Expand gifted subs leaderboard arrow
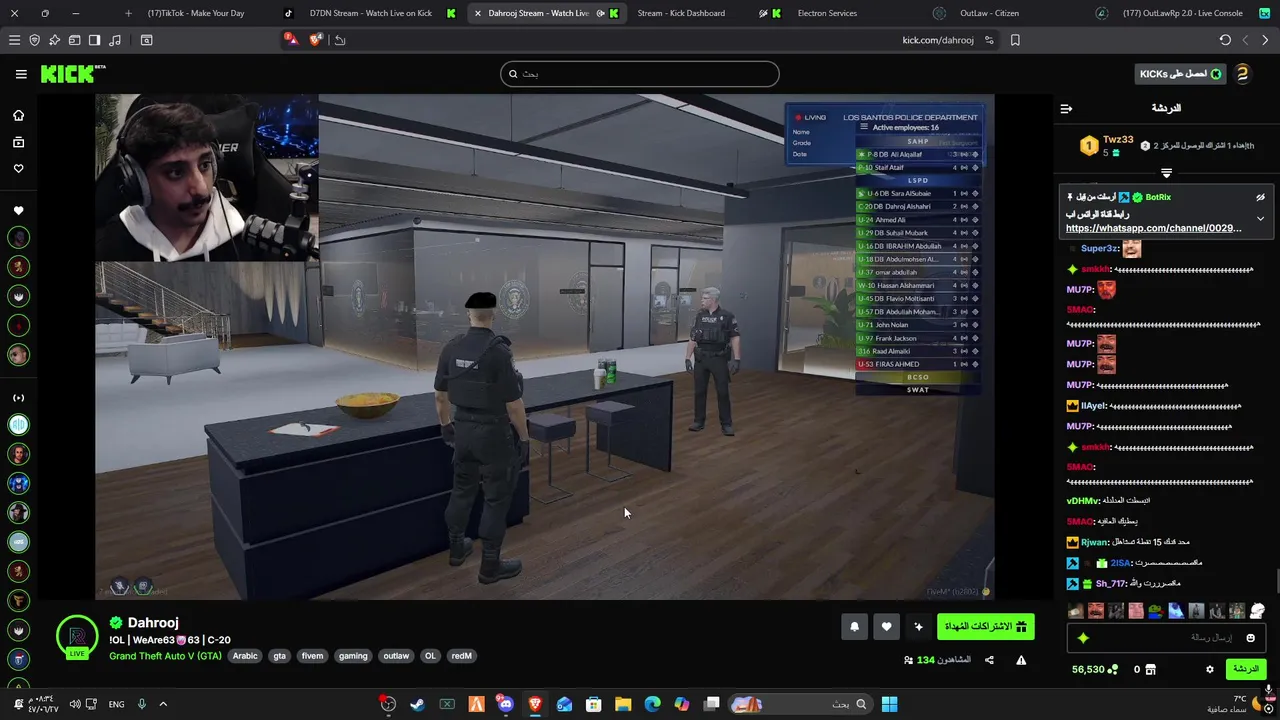 (x=1166, y=173)
